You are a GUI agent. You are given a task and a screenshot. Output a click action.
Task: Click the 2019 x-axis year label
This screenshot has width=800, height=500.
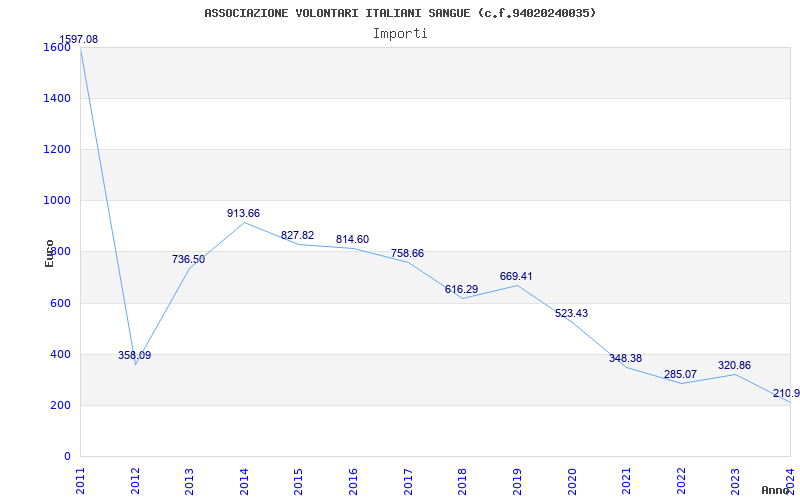pyautogui.click(x=517, y=481)
